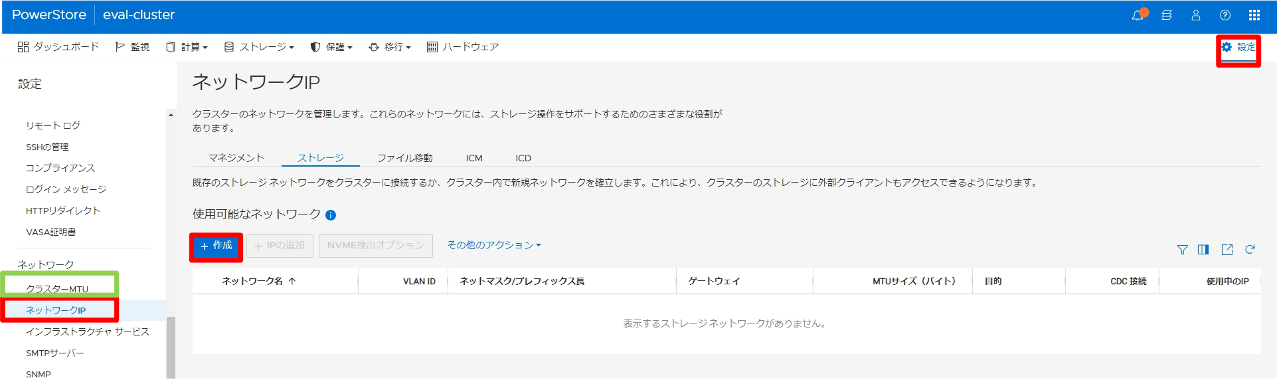The height and width of the screenshot is (379, 1277).
Task: Expand 計算 dropdown menu
Action: click(x=187, y=47)
